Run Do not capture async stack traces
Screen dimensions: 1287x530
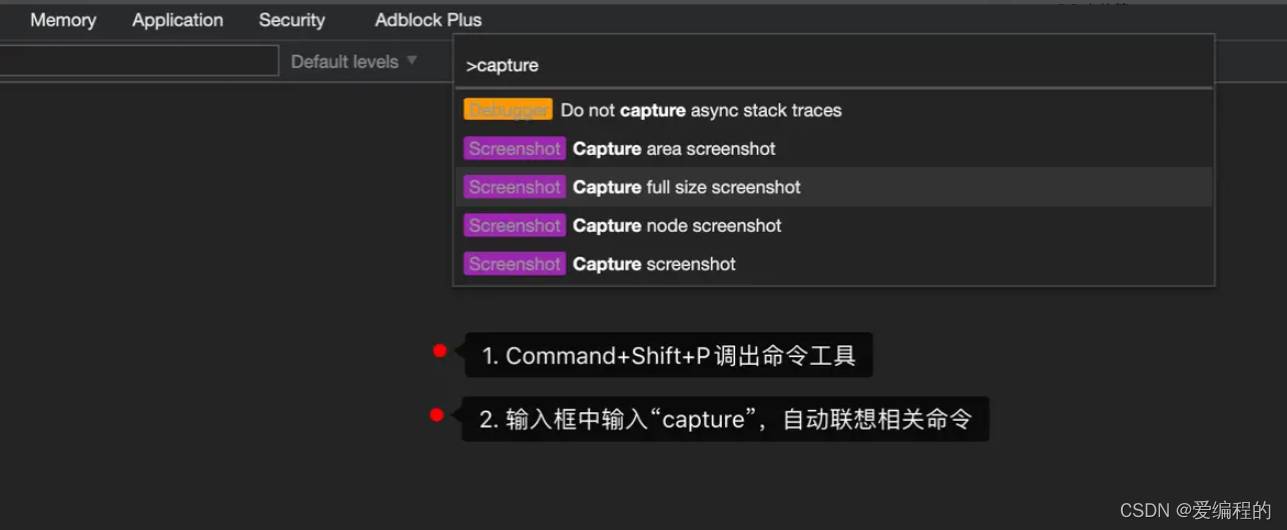pyautogui.click(x=834, y=110)
